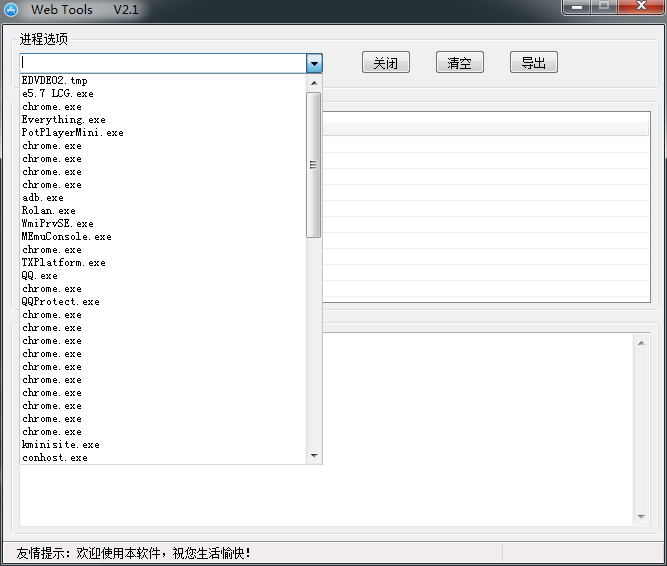Open the process combo box dropdown arrow
The image size is (667, 566).
tap(314, 63)
